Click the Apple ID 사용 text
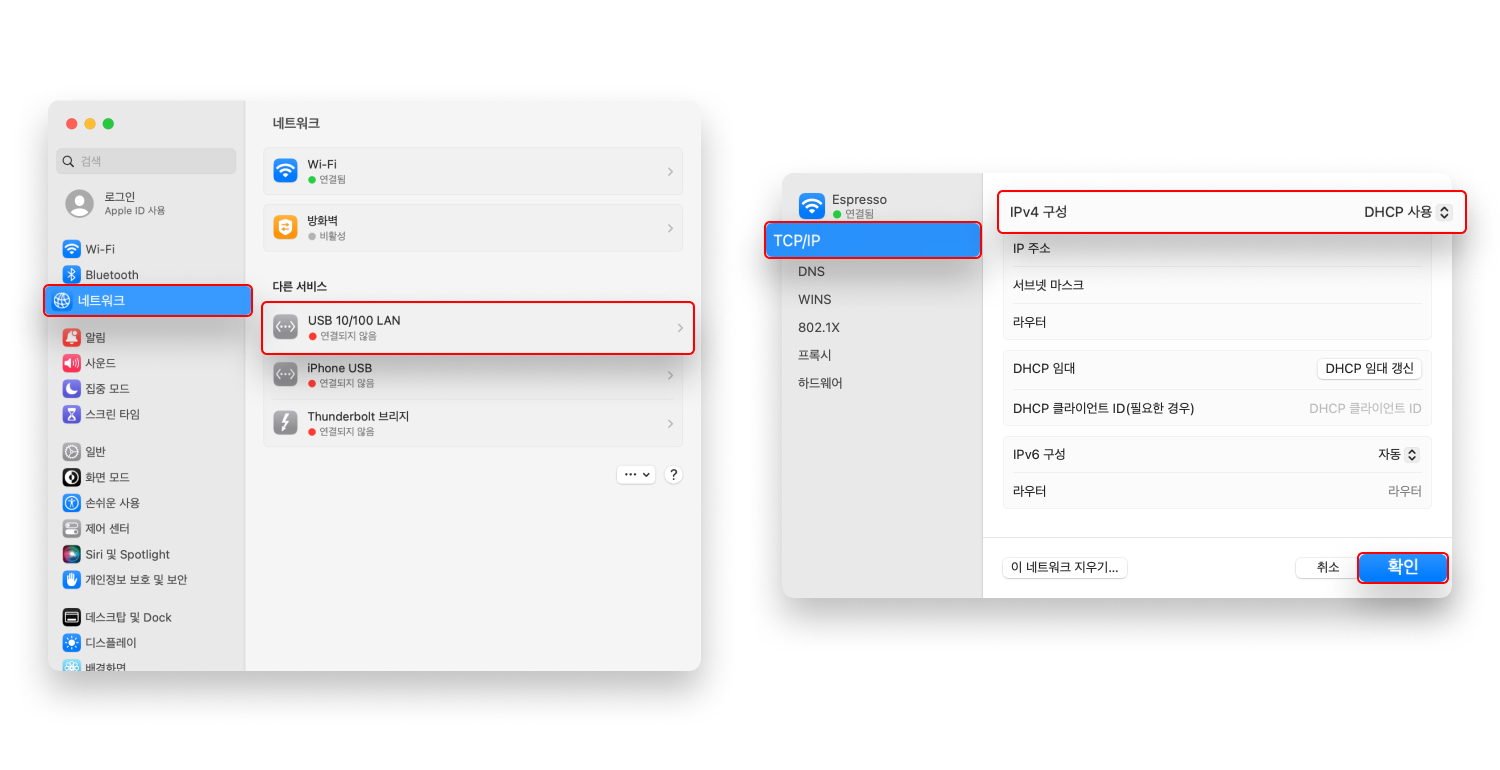The width and height of the screenshot is (1500, 770). 135,211
